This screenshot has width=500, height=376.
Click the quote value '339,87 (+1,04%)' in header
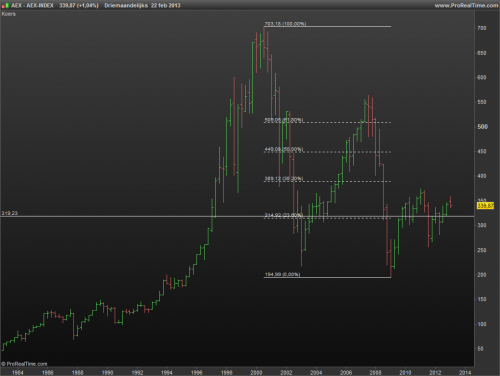(79, 5)
